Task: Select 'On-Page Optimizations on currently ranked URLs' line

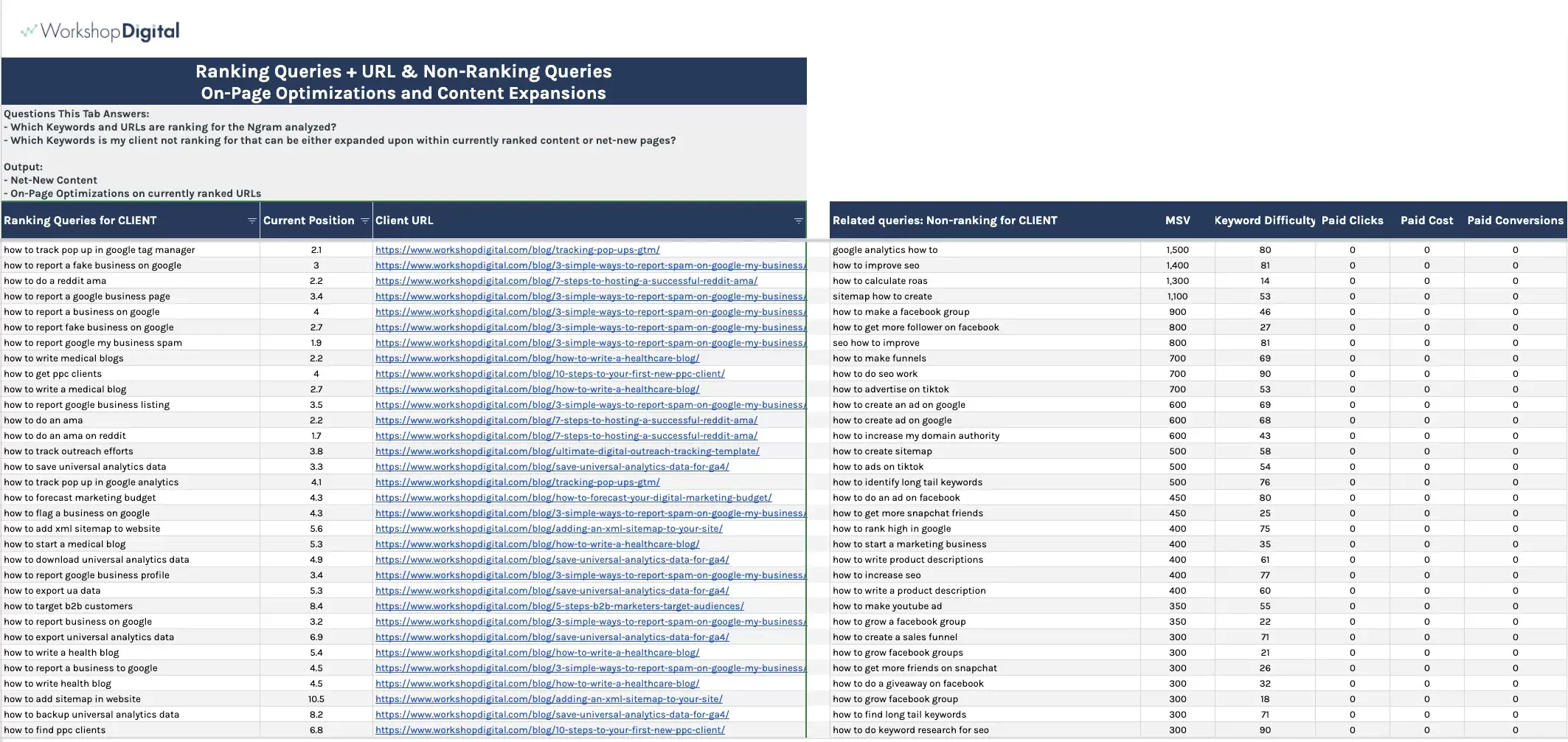Action: coord(132,194)
